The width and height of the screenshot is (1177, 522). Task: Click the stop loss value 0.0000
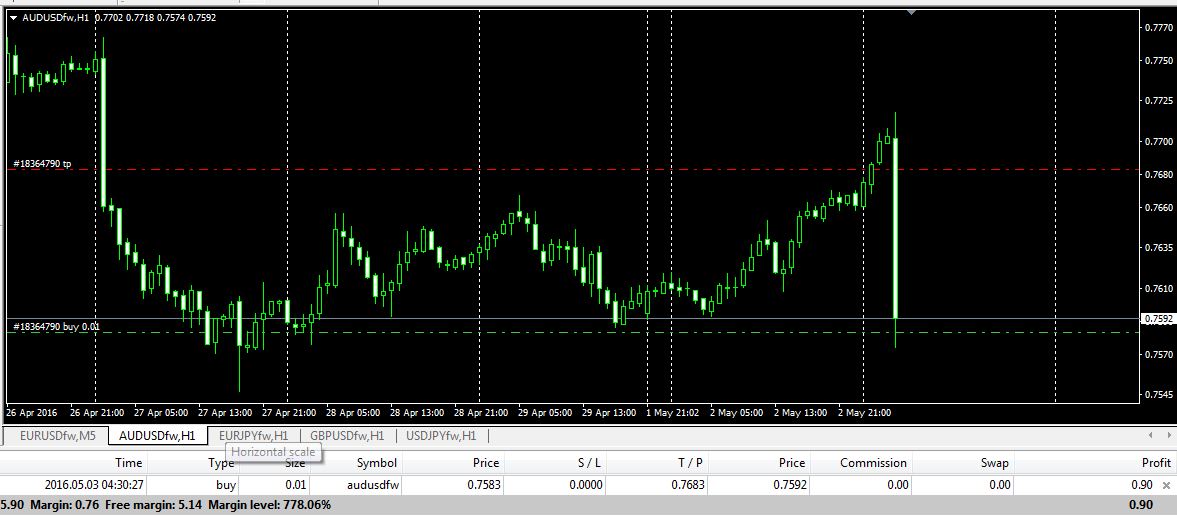(x=585, y=485)
